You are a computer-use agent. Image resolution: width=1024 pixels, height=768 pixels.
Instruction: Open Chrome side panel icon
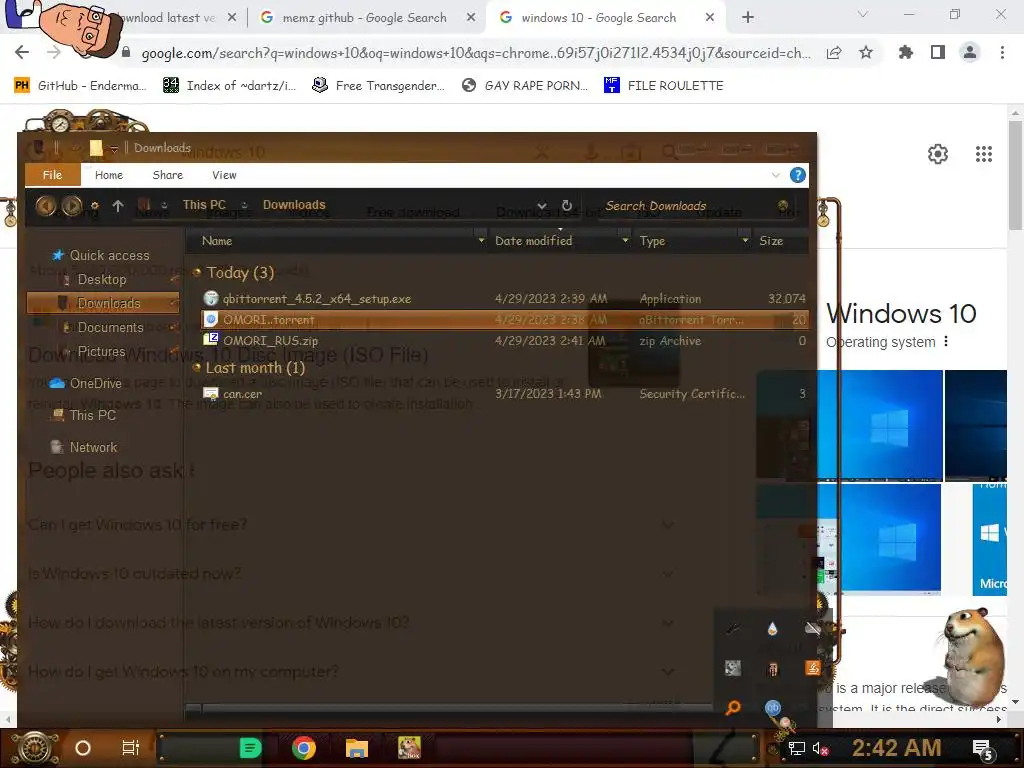938,52
